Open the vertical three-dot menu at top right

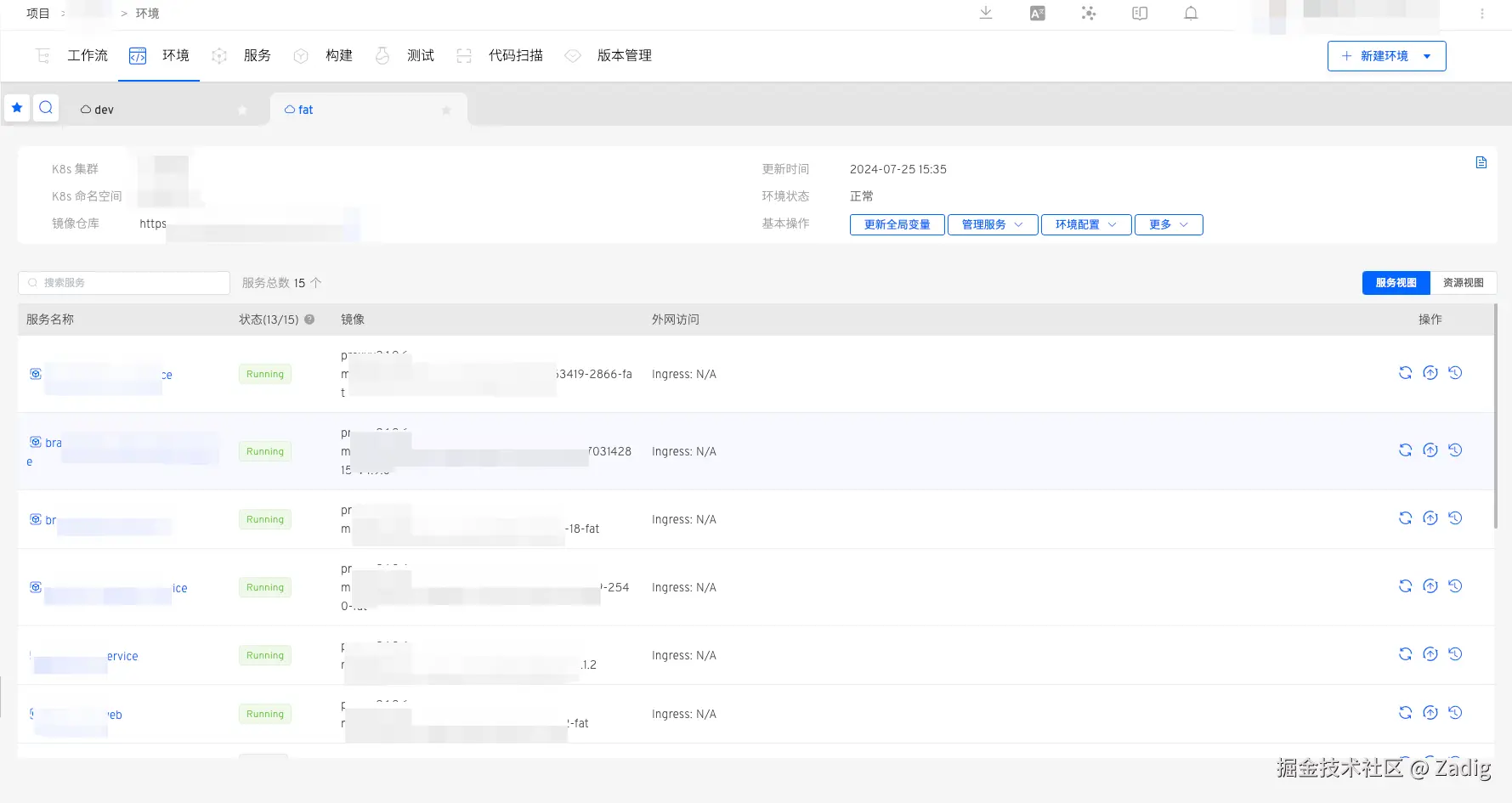(x=1482, y=14)
